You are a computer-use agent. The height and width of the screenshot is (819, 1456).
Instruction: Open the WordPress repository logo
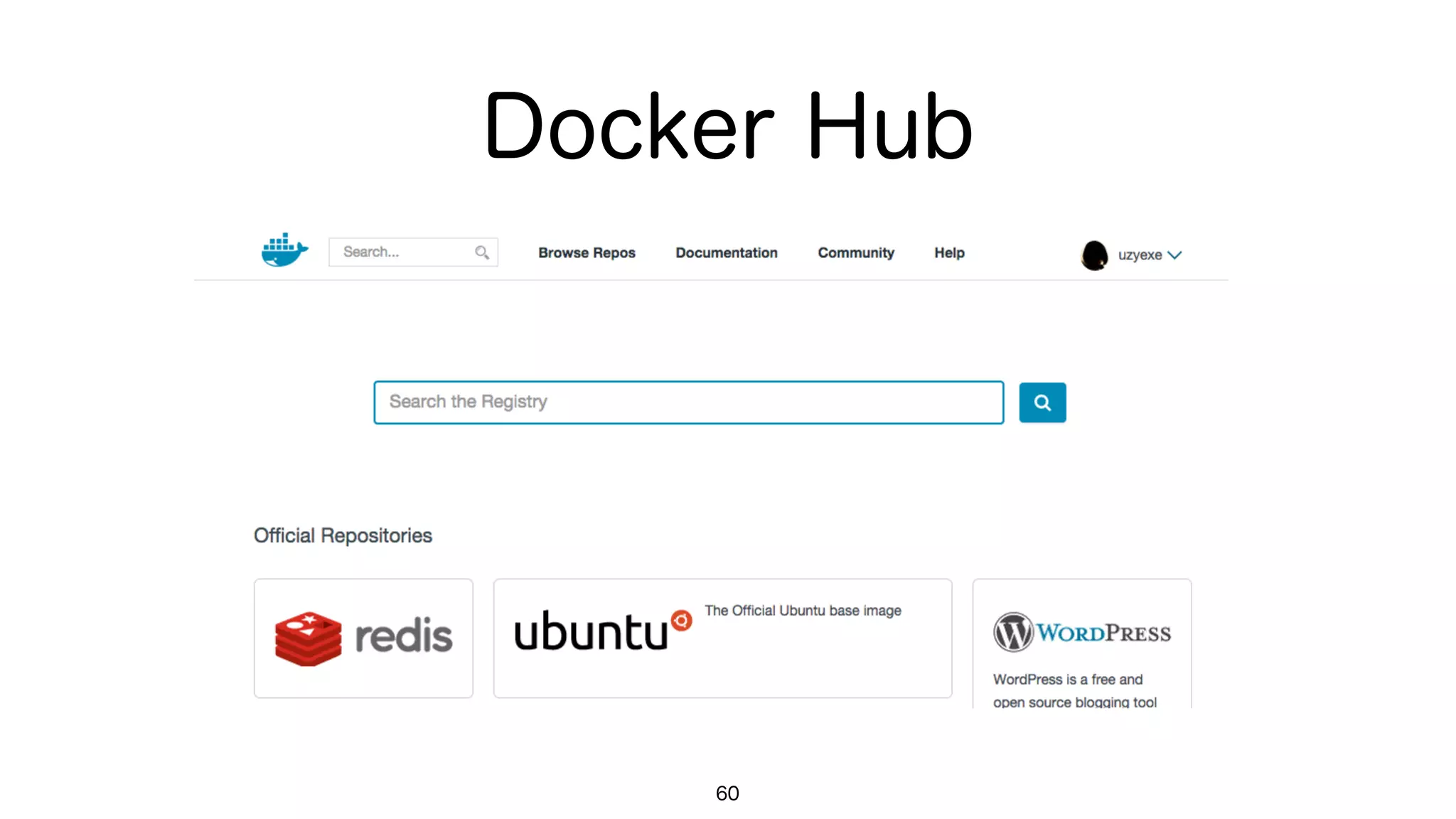(1082, 632)
